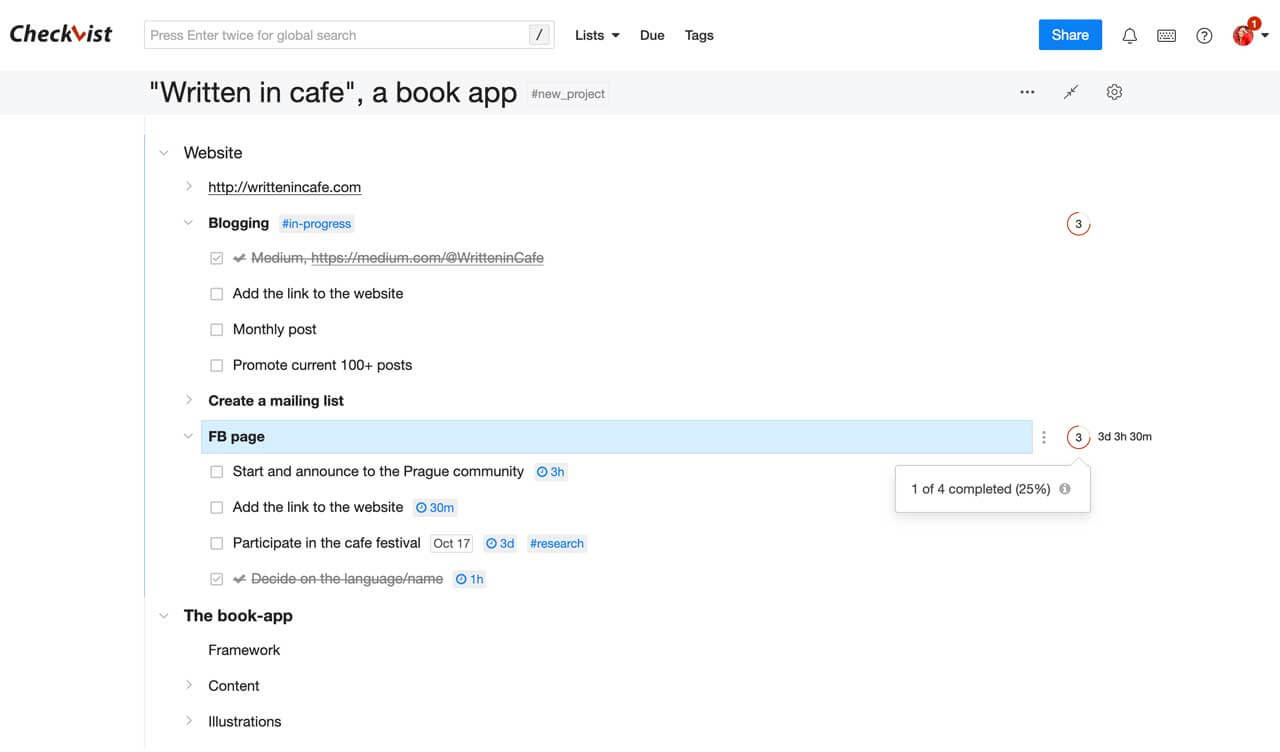Image resolution: width=1280 pixels, height=752 pixels.
Task: Expand the Illustrations item
Action: coord(189,721)
